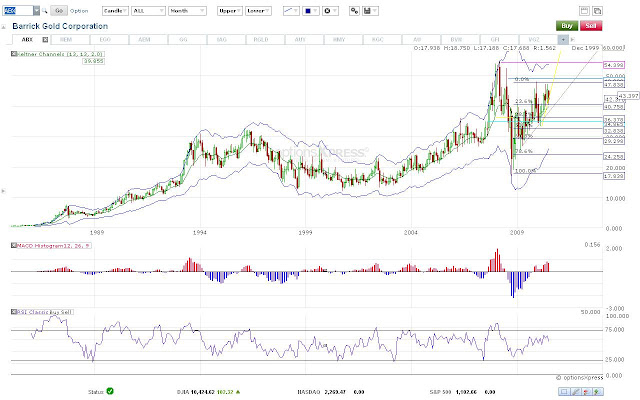
Task: Click the 39.955 Keltner value label
Action: pos(93,61)
